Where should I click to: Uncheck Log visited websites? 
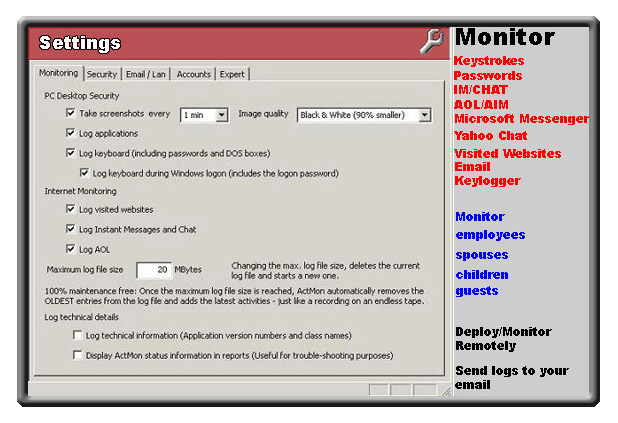pos(71,209)
